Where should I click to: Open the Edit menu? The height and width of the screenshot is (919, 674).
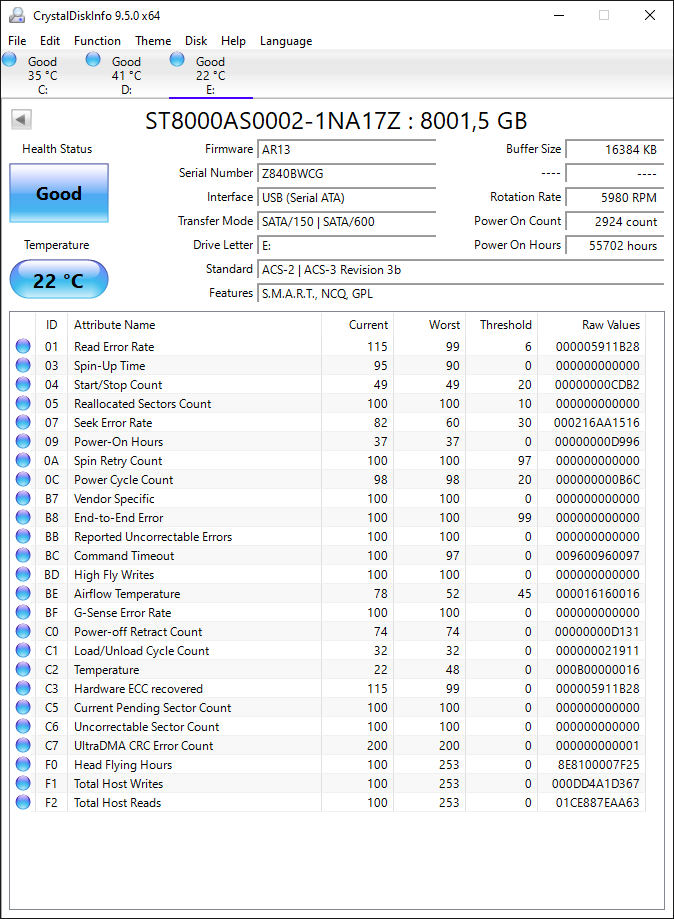pos(50,40)
